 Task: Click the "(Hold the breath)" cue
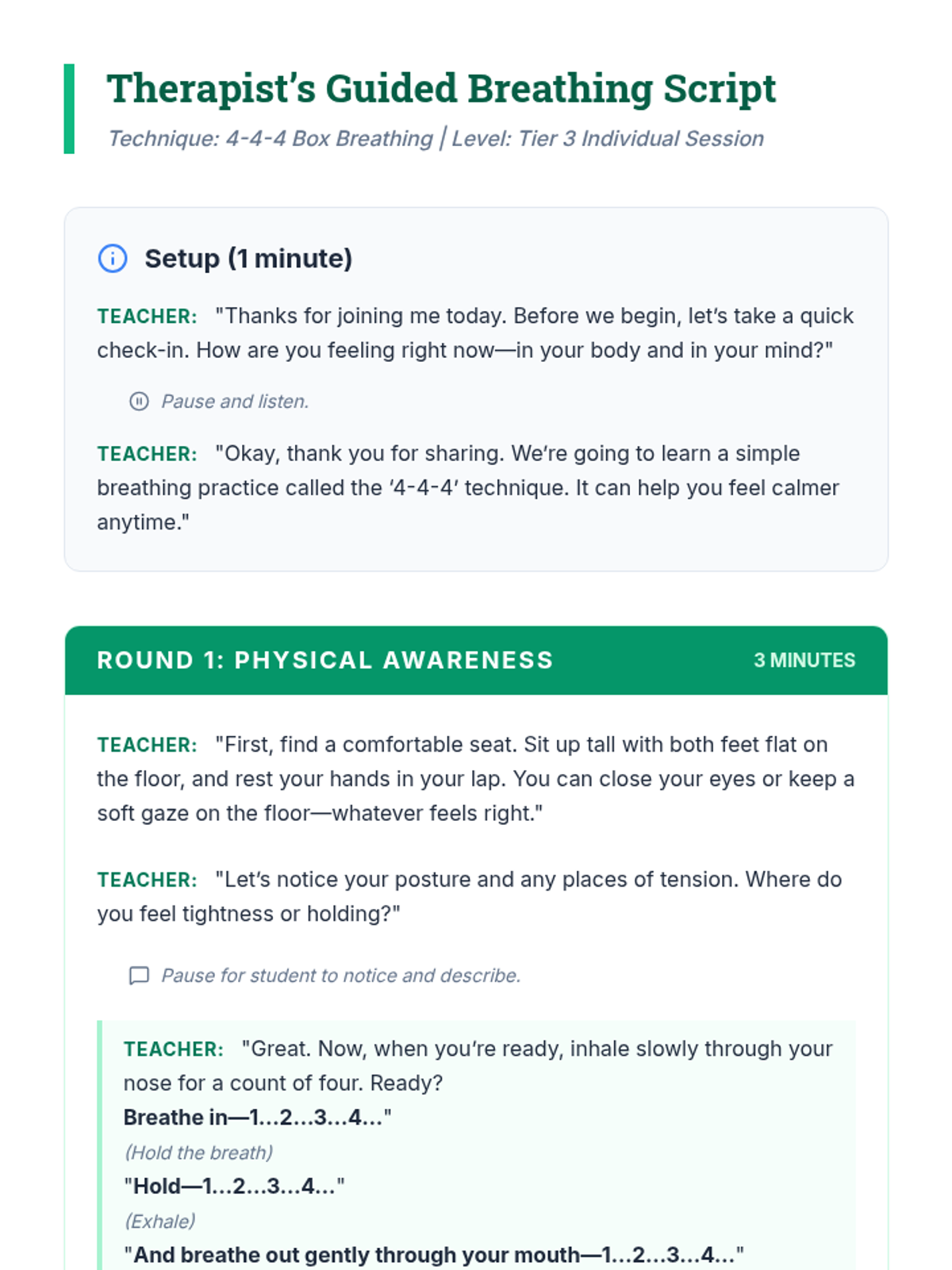point(199,1153)
